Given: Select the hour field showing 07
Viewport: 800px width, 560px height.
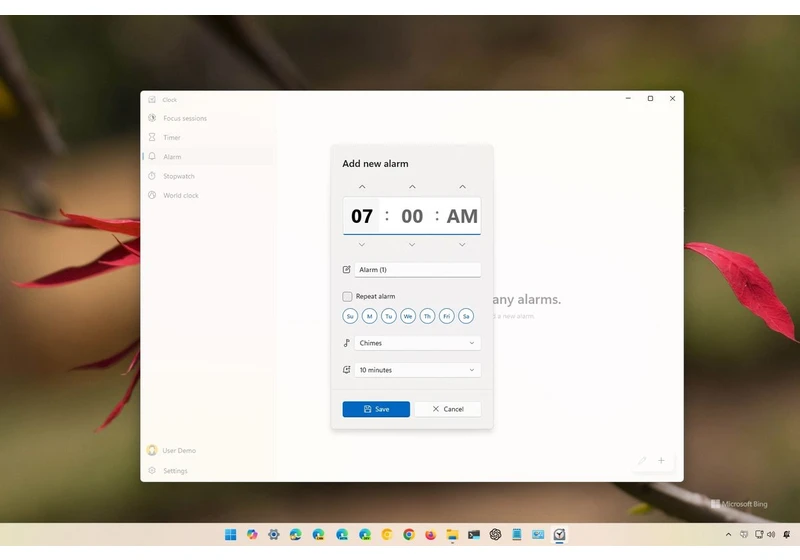Looking at the screenshot, I should click(x=362, y=216).
